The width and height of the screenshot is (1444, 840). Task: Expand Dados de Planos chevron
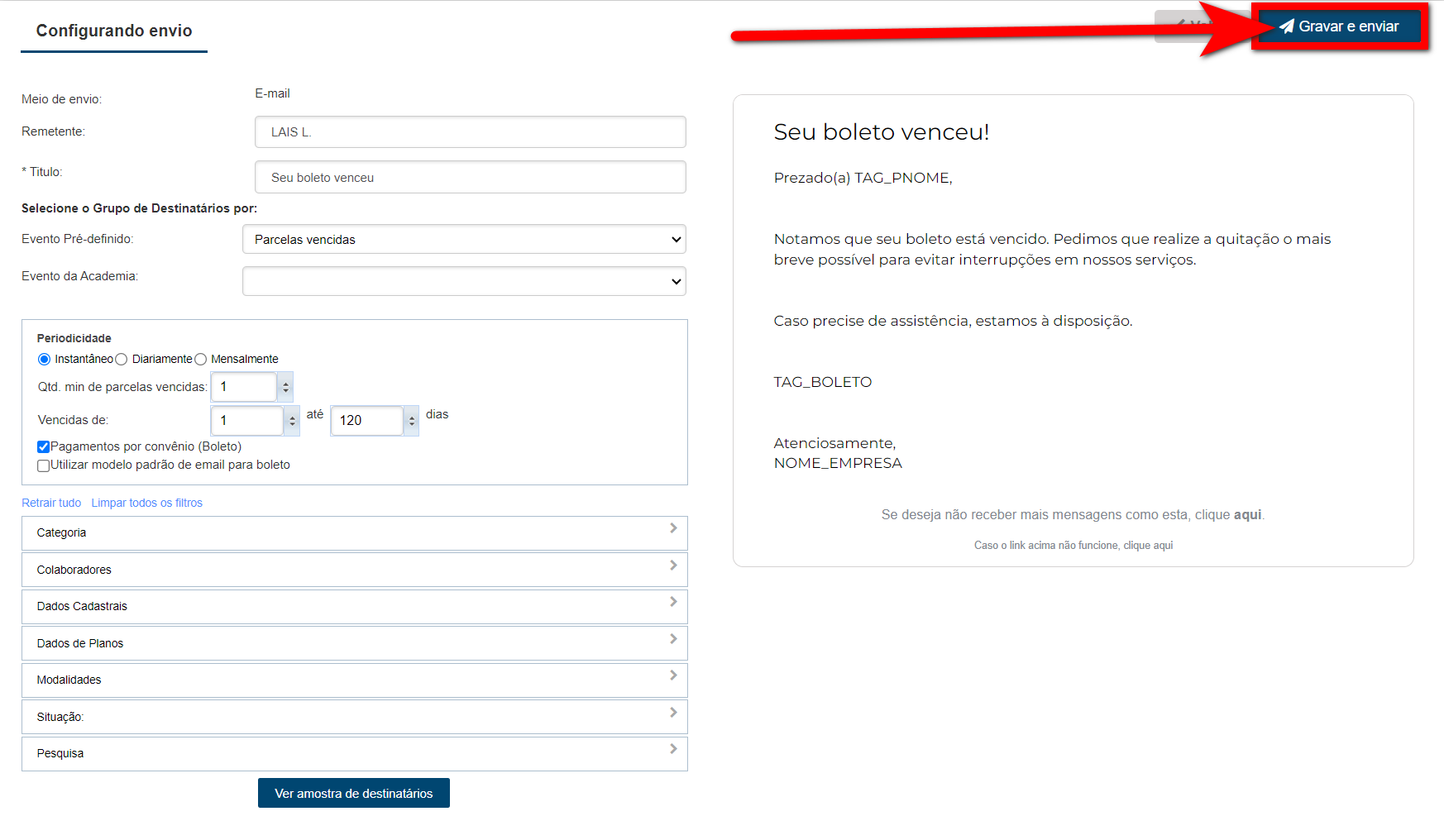673,639
